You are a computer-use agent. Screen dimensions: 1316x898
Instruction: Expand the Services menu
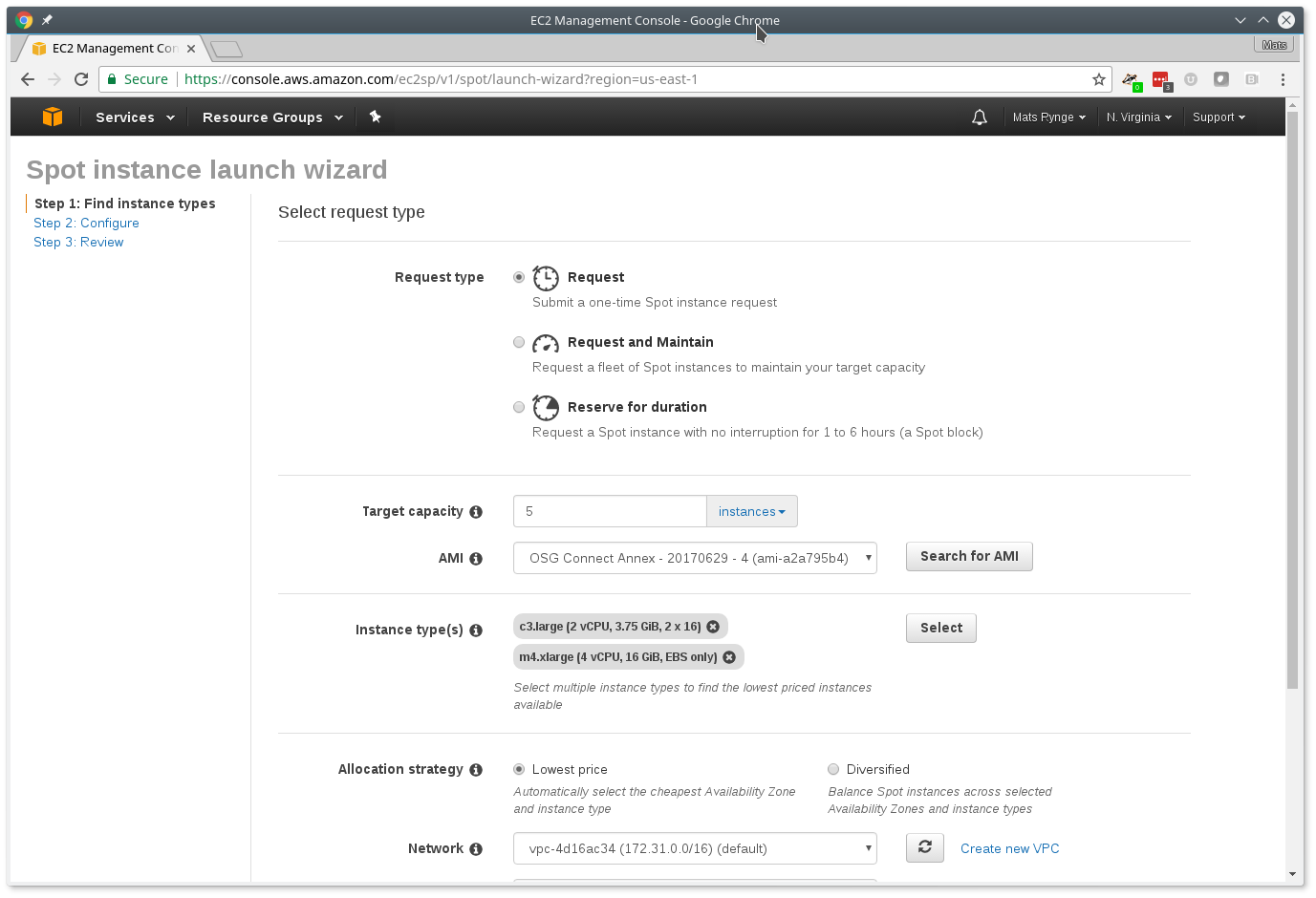[135, 118]
